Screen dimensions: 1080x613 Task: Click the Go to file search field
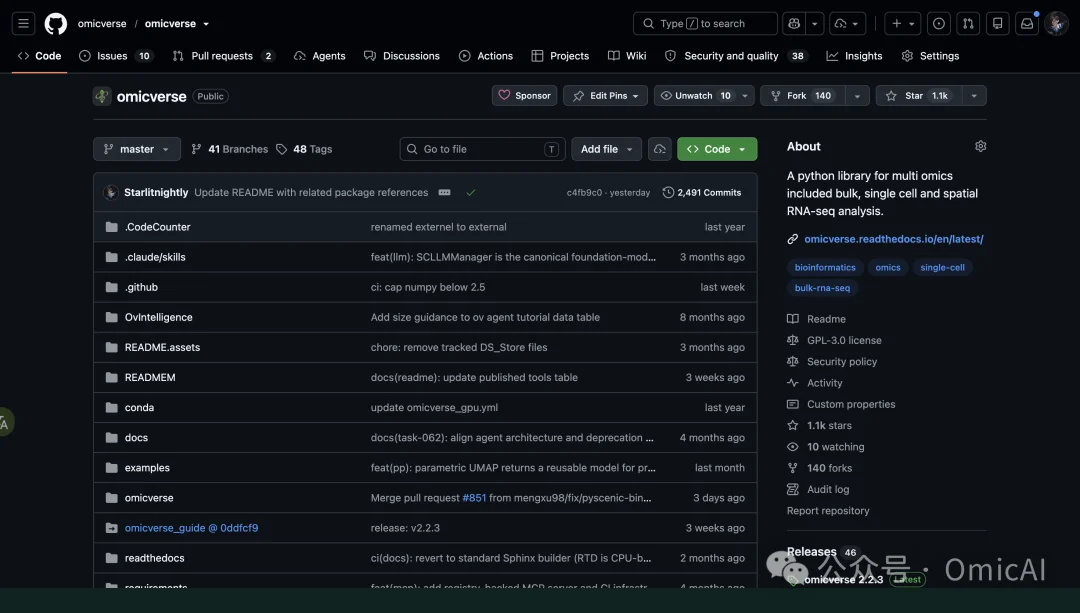pos(482,149)
